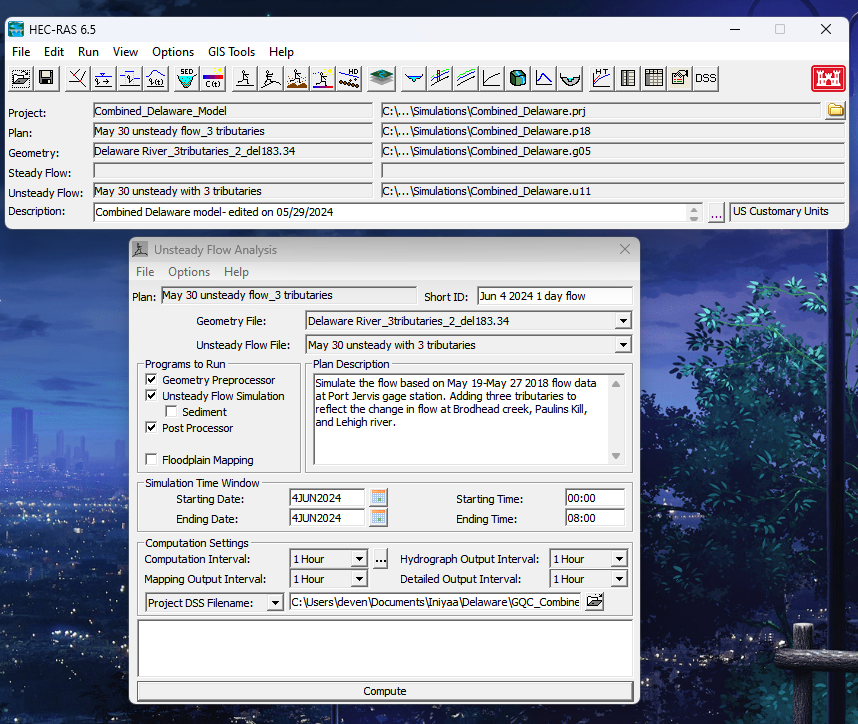Open Help menu in Unsteady Flow Analysis window

236,271
